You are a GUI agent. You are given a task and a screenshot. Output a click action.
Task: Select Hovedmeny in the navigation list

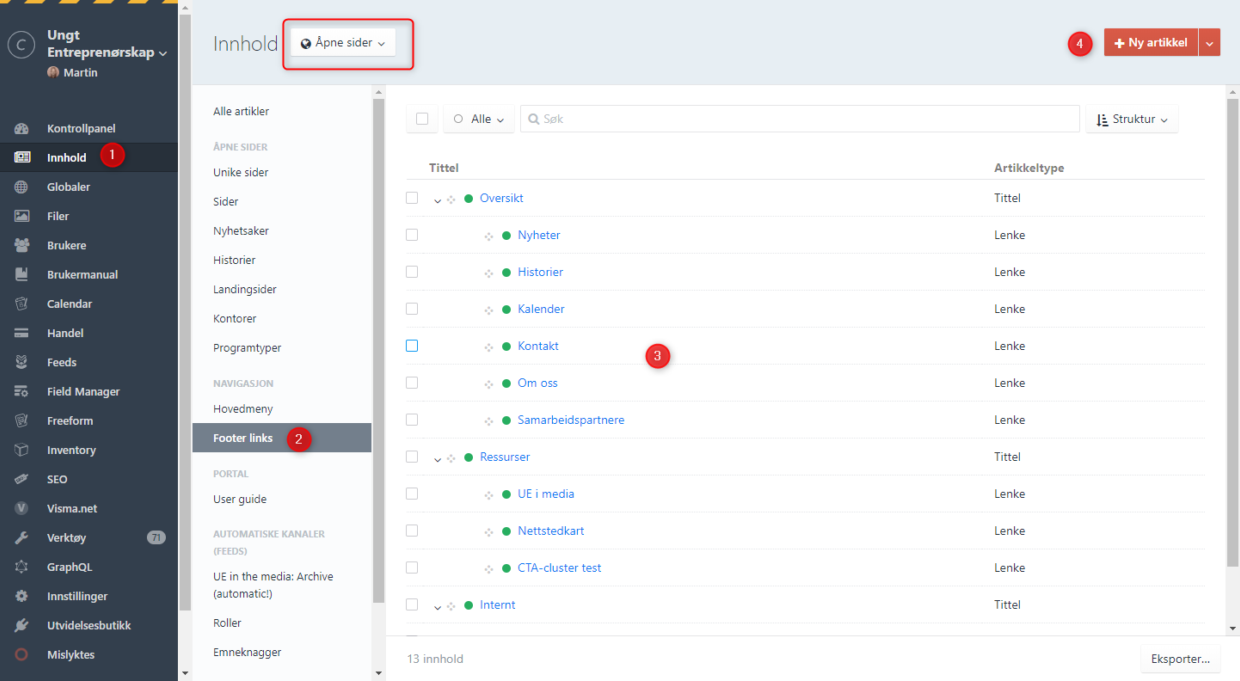tap(243, 409)
